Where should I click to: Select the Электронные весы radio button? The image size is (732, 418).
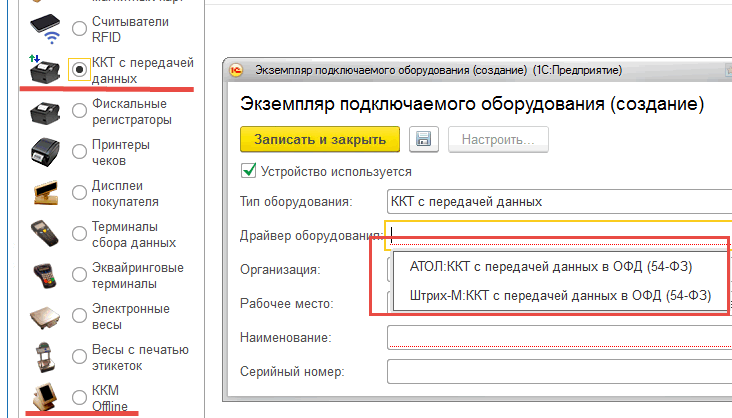(x=79, y=316)
